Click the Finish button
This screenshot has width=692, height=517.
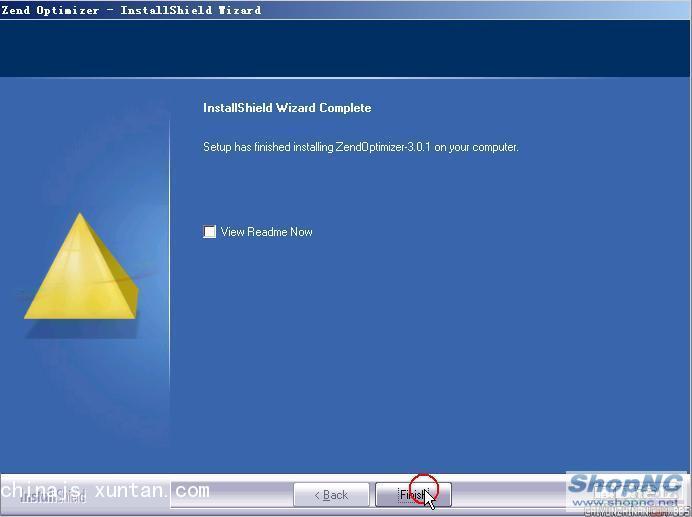point(413,494)
